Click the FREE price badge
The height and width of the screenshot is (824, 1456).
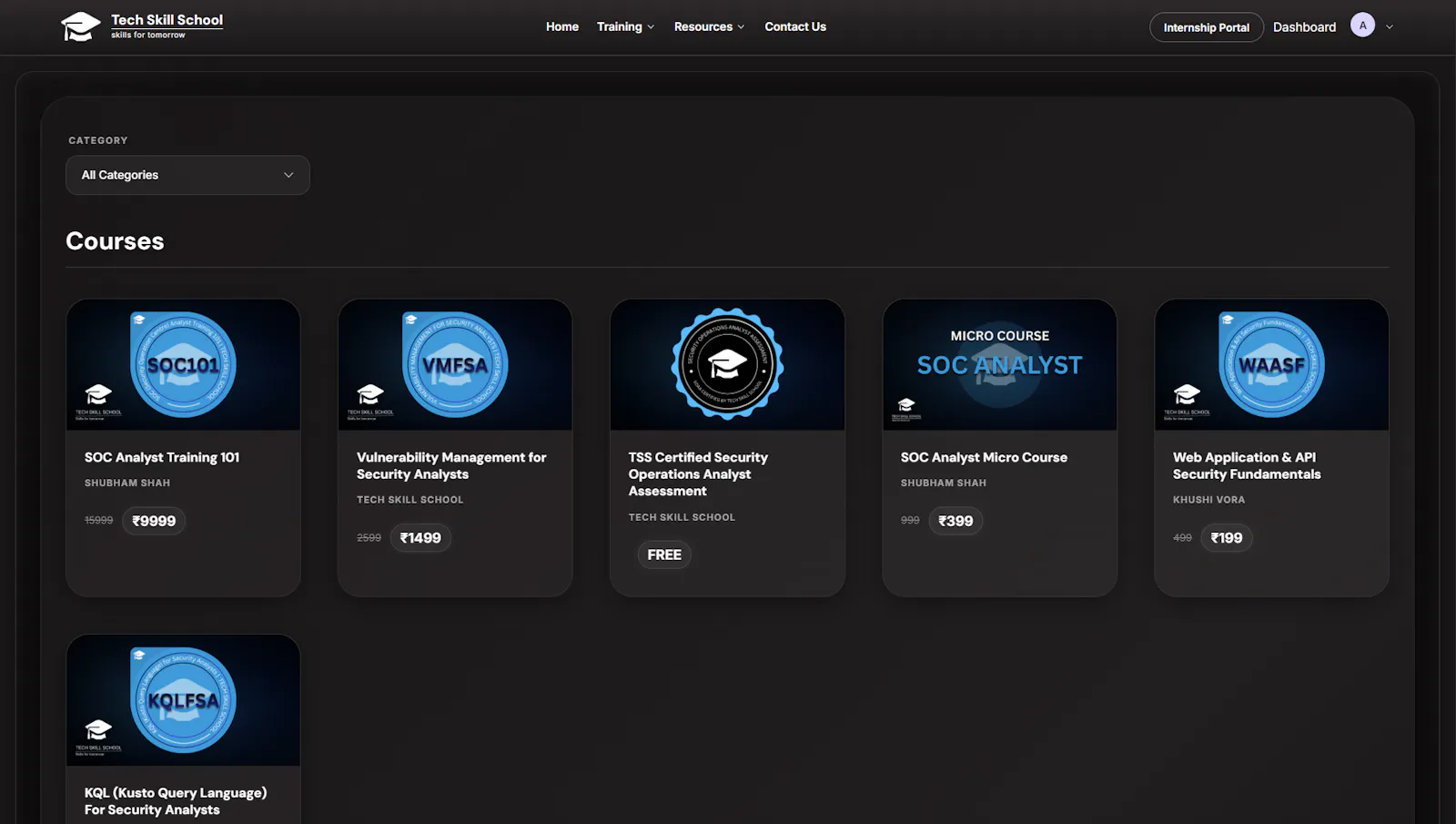(664, 554)
